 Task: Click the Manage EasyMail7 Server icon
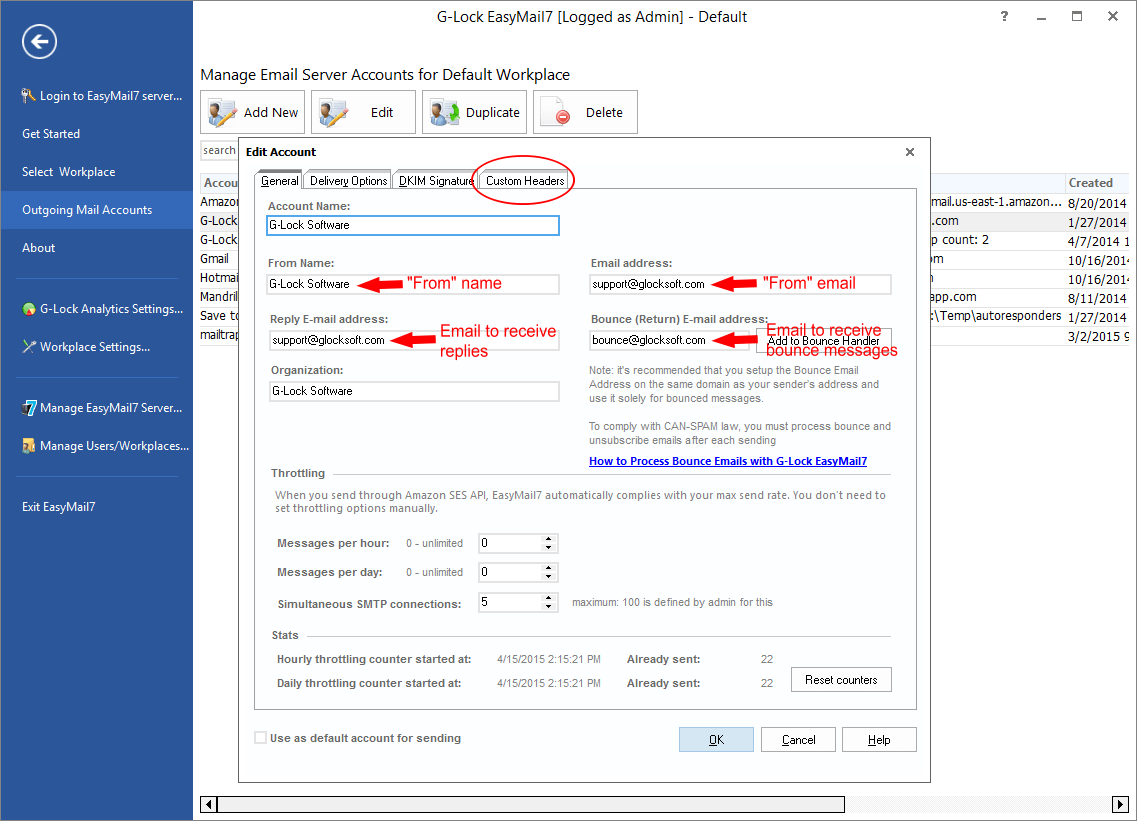click(29, 408)
